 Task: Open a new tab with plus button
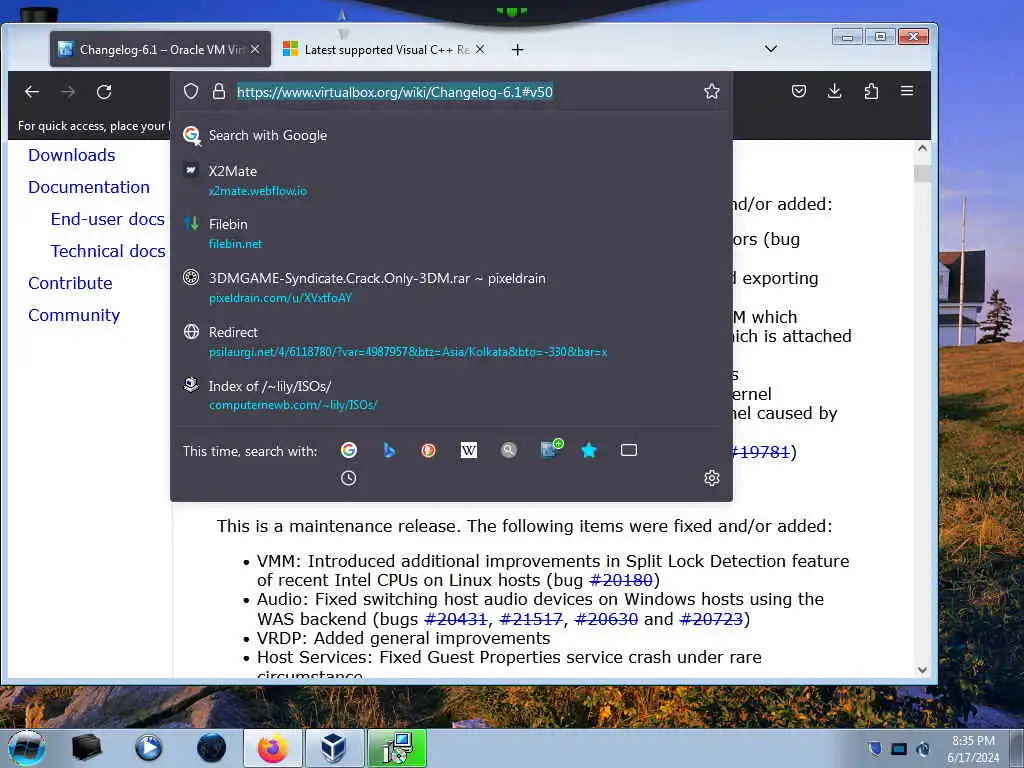[517, 50]
